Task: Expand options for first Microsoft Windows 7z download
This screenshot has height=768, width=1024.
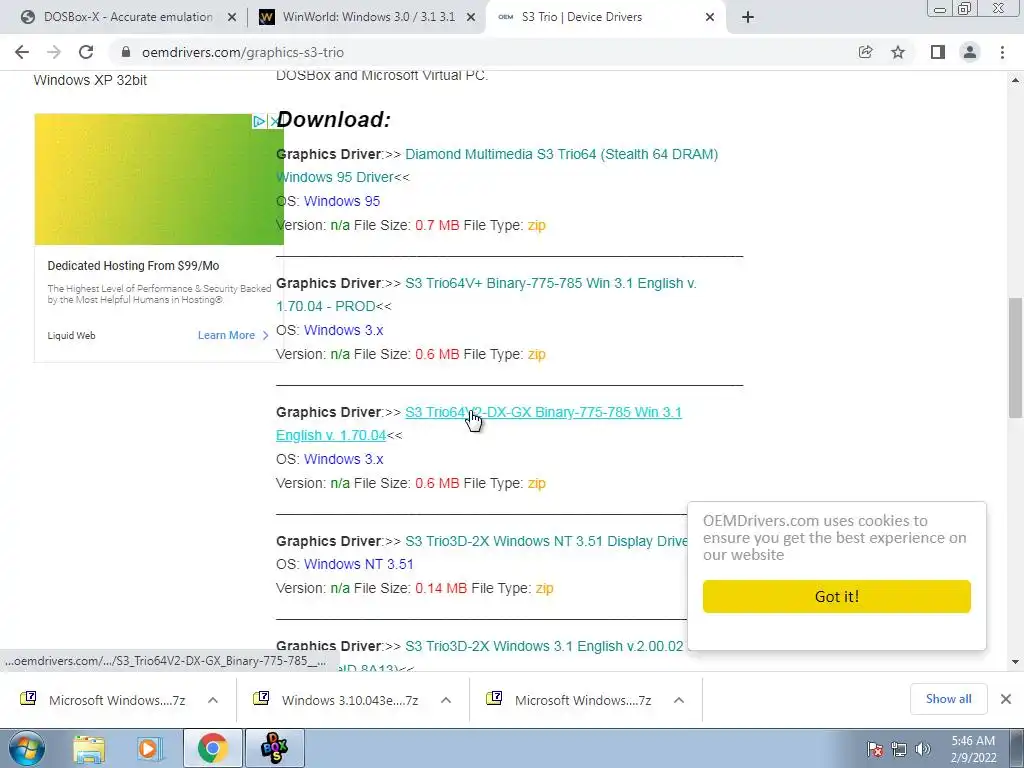Action: click(213, 700)
